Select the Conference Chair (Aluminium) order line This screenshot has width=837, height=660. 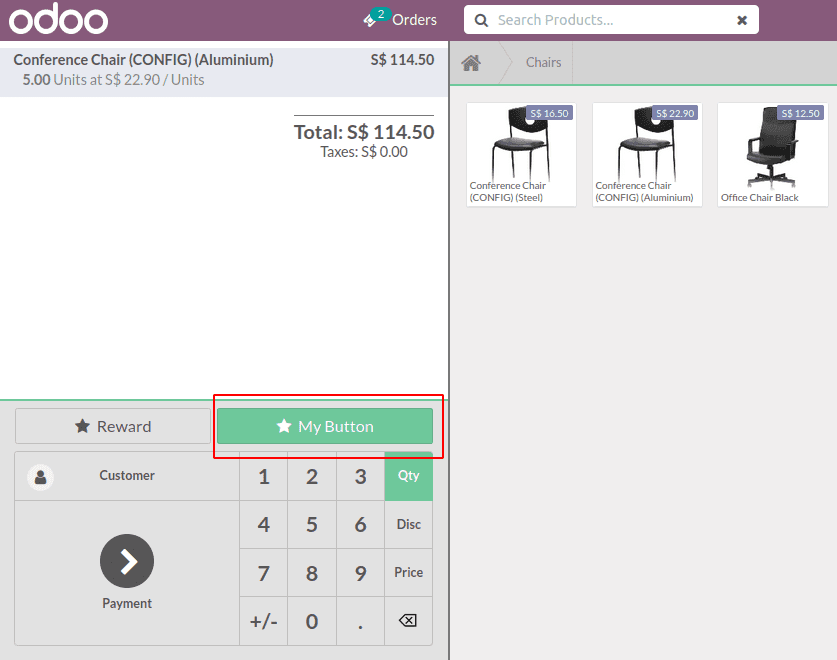pos(224,72)
